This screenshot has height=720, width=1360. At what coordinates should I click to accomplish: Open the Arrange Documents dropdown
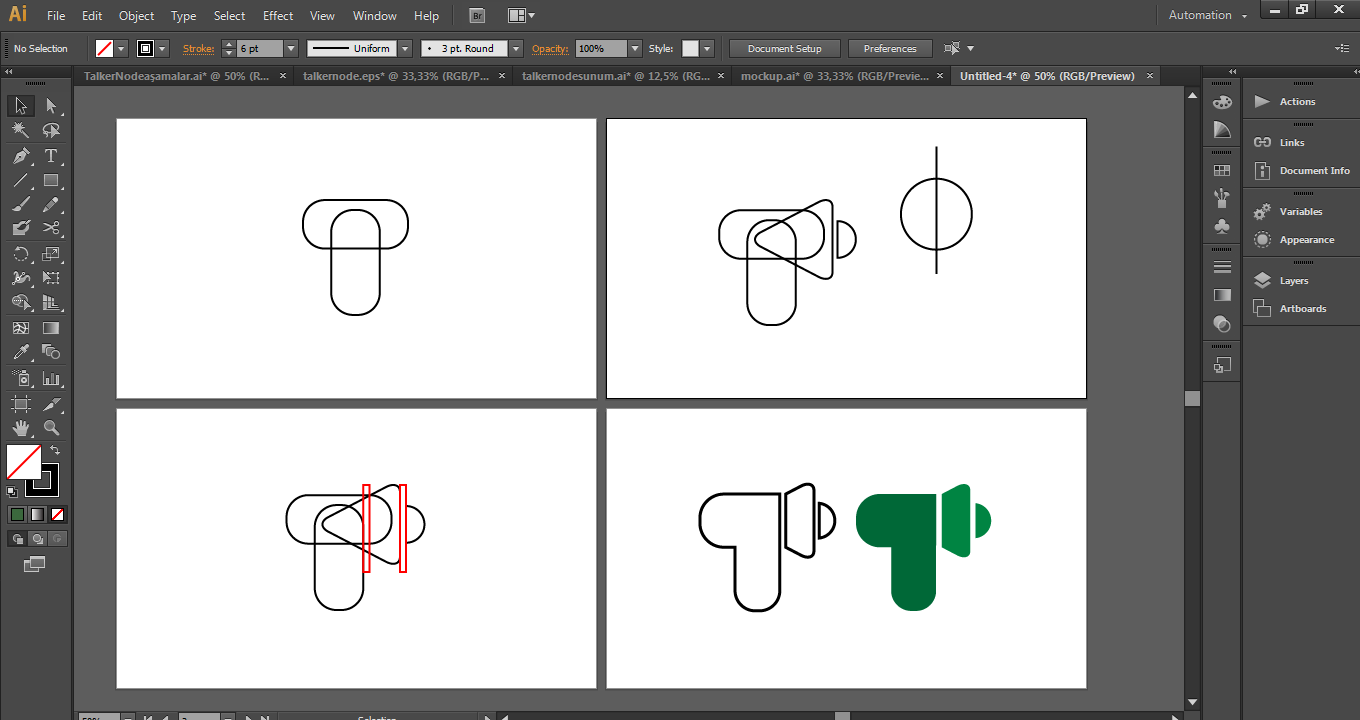pyautogui.click(x=521, y=15)
